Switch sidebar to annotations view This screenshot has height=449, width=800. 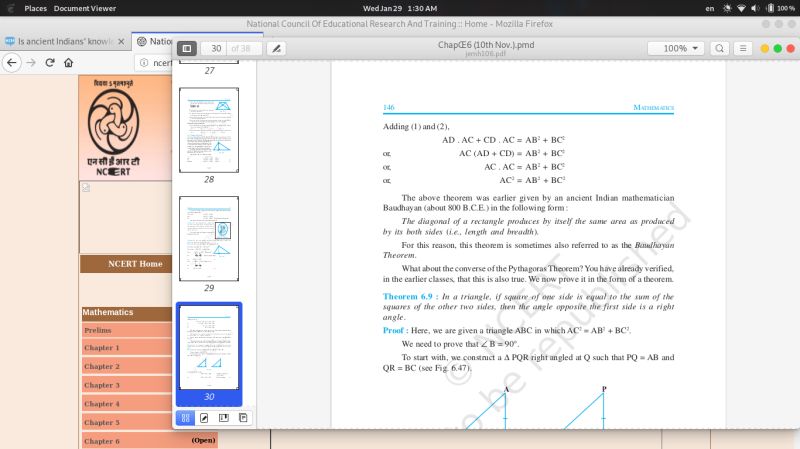coord(204,418)
